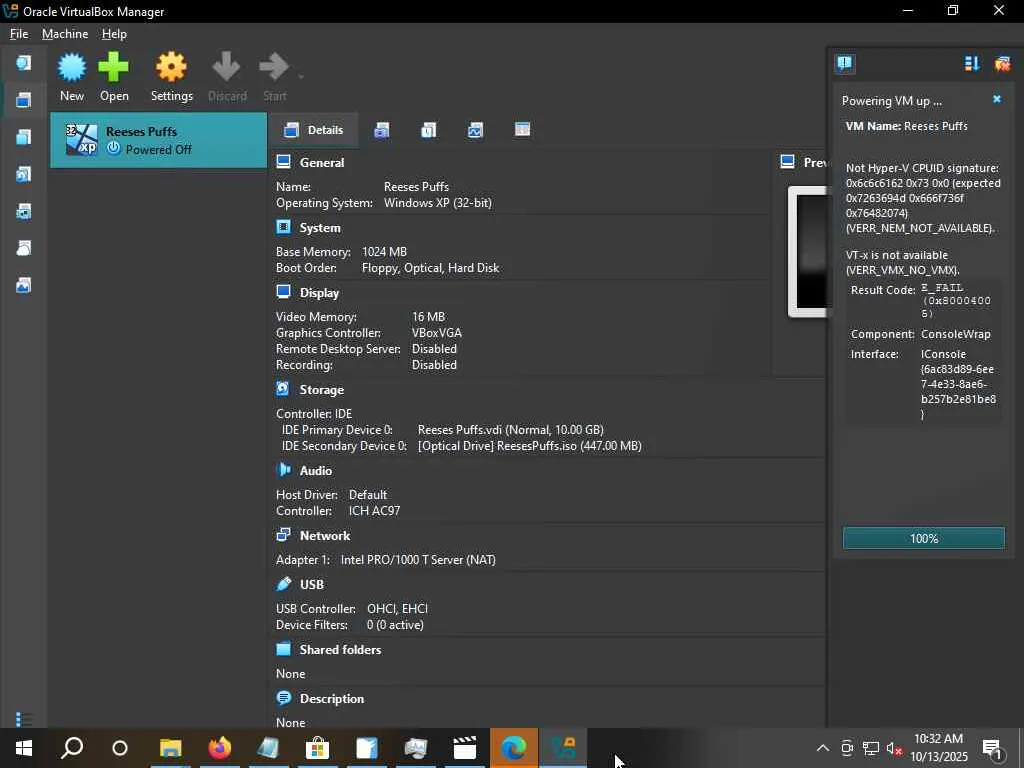This screenshot has height=768, width=1024.
Task: Click the Display section header link
Action: pos(319,293)
